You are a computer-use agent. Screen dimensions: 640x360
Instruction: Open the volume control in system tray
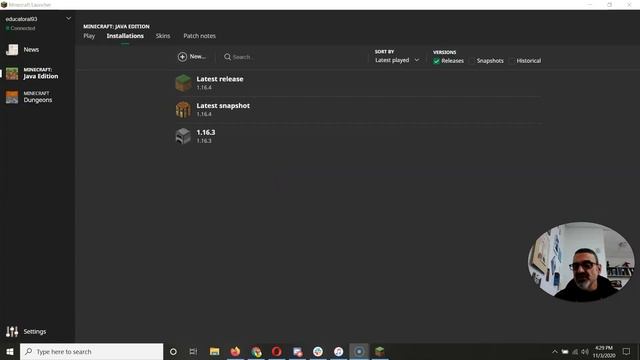tap(585, 351)
